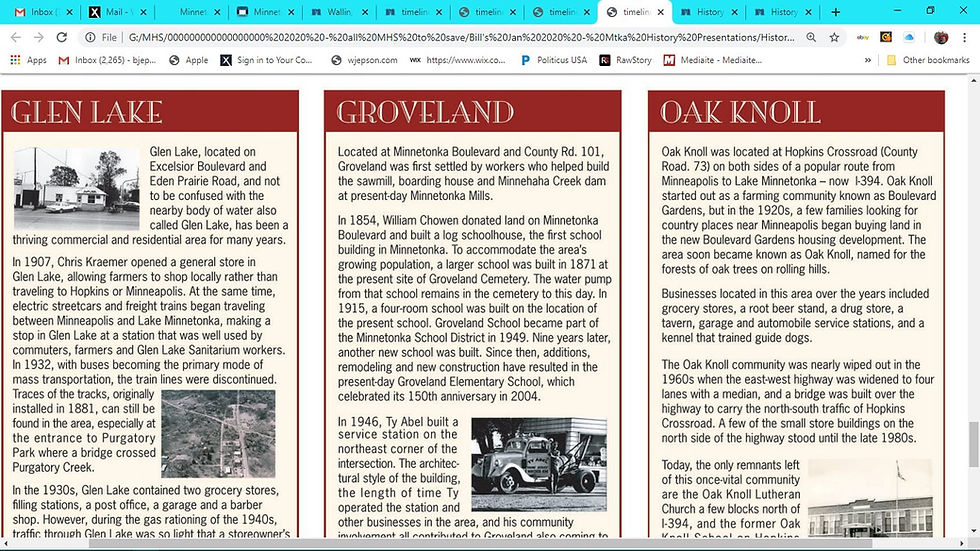The image size is (980, 551).
Task: Open the Other bookmarks folder
Action: pyautogui.click(x=928, y=60)
